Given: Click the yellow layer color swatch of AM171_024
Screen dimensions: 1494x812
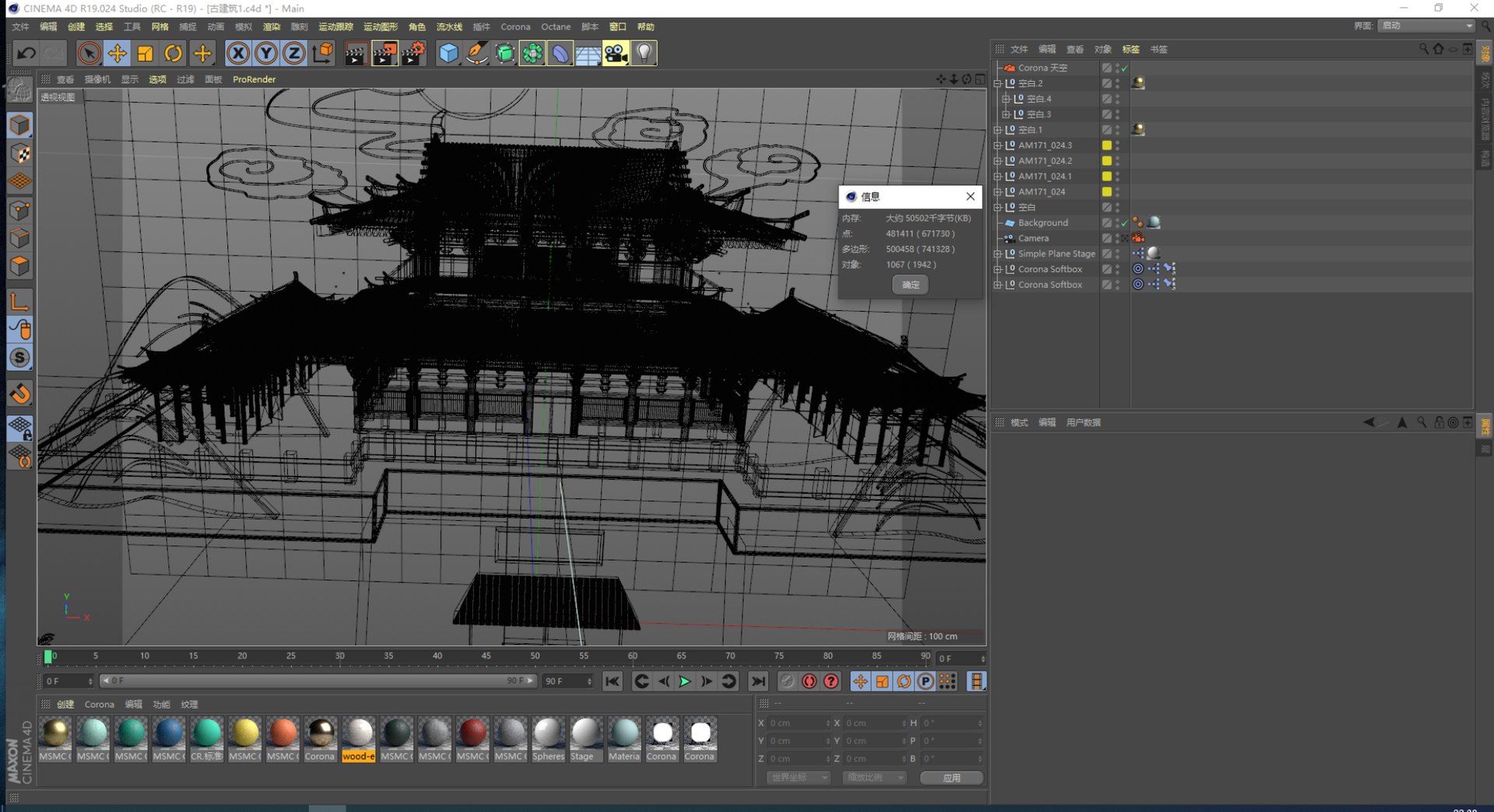Looking at the screenshot, I should [1106, 191].
